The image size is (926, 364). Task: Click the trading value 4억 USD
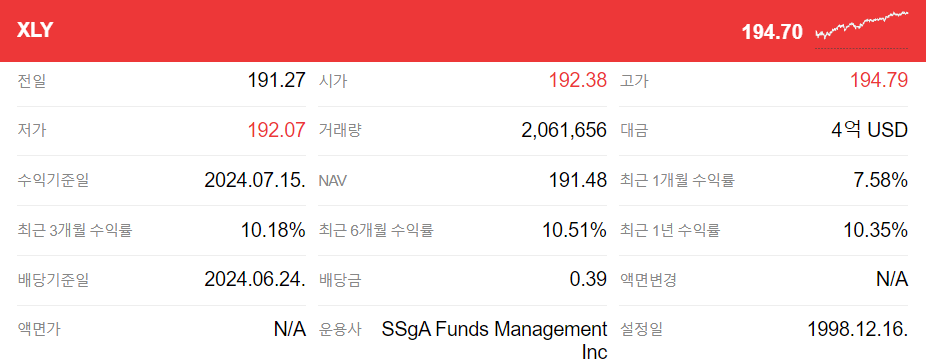tap(869, 130)
